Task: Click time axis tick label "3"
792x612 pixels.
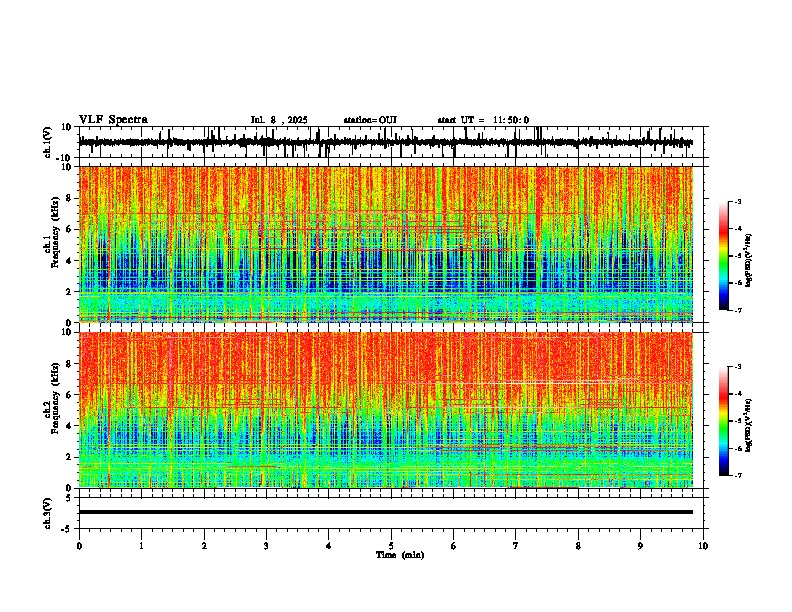Action: click(x=266, y=546)
